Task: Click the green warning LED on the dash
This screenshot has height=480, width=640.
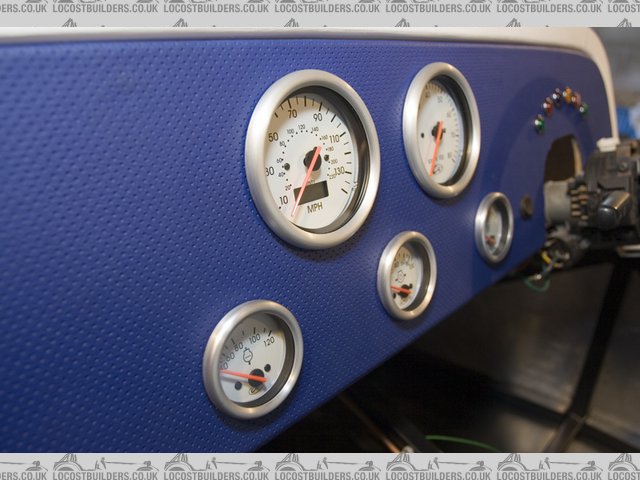Action: (x=539, y=123)
